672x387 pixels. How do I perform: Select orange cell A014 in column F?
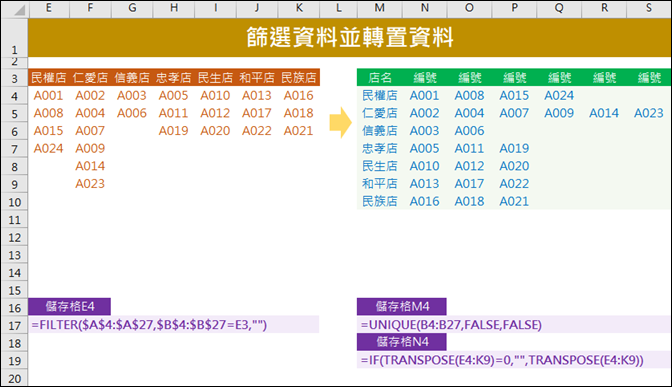point(90,166)
